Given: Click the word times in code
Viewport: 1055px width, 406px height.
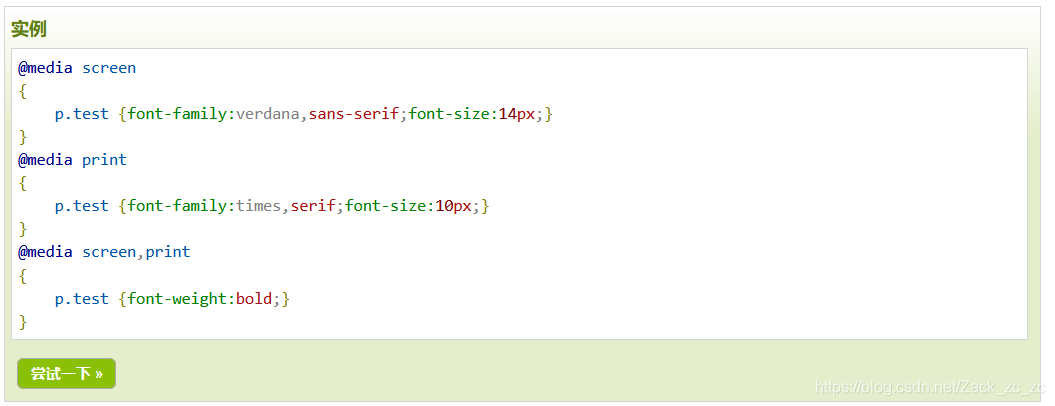Looking at the screenshot, I should (x=258, y=206).
